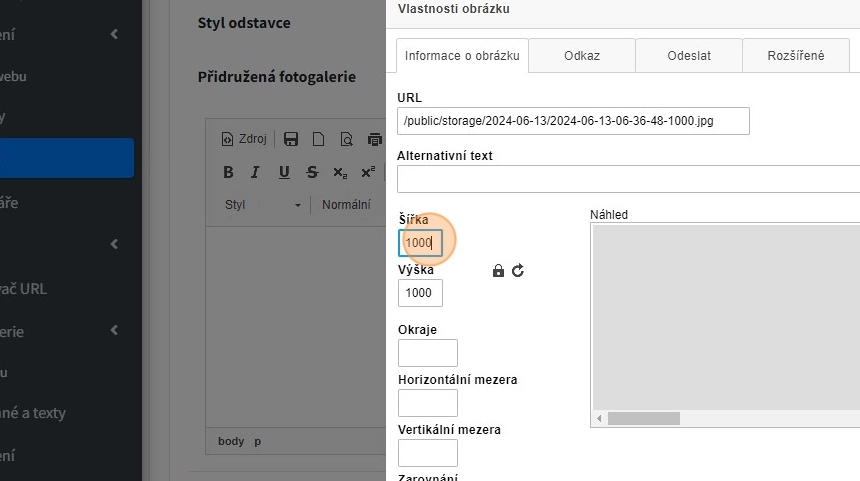860x481 pixels.
Task: Open the Odeslat tab
Action: pos(688,56)
